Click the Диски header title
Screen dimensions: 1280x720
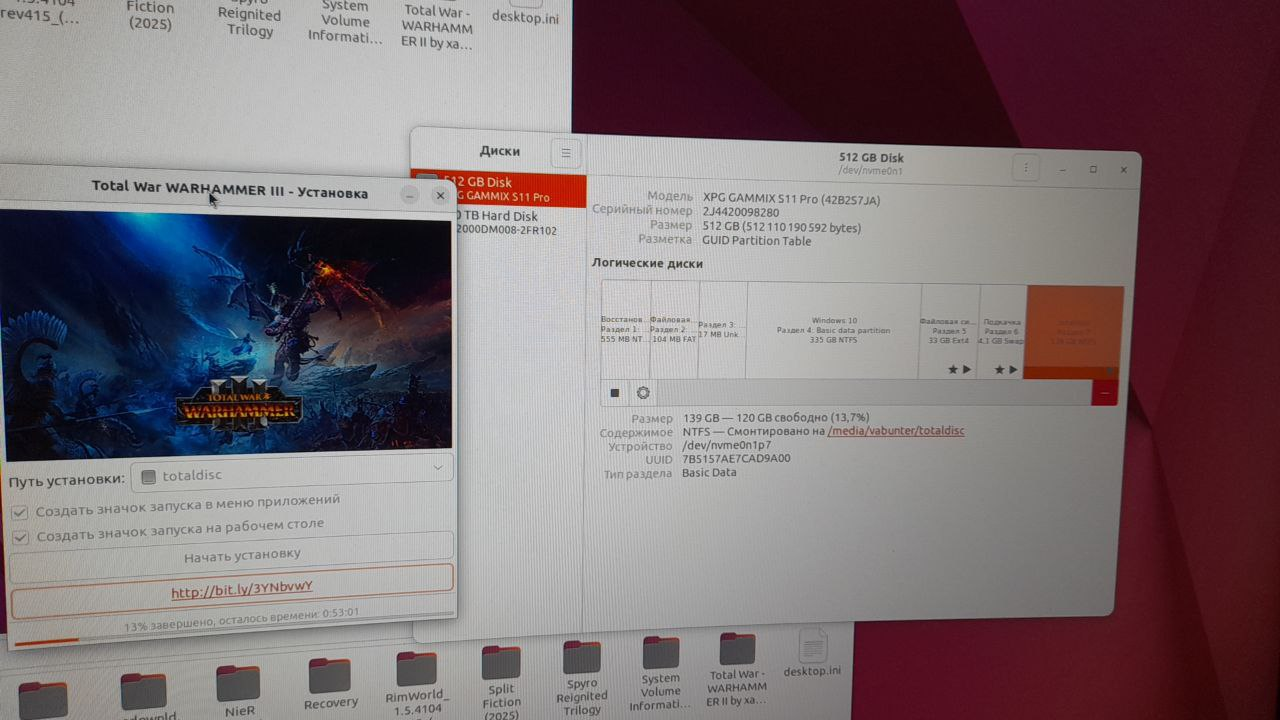pyautogui.click(x=499, y=151)
